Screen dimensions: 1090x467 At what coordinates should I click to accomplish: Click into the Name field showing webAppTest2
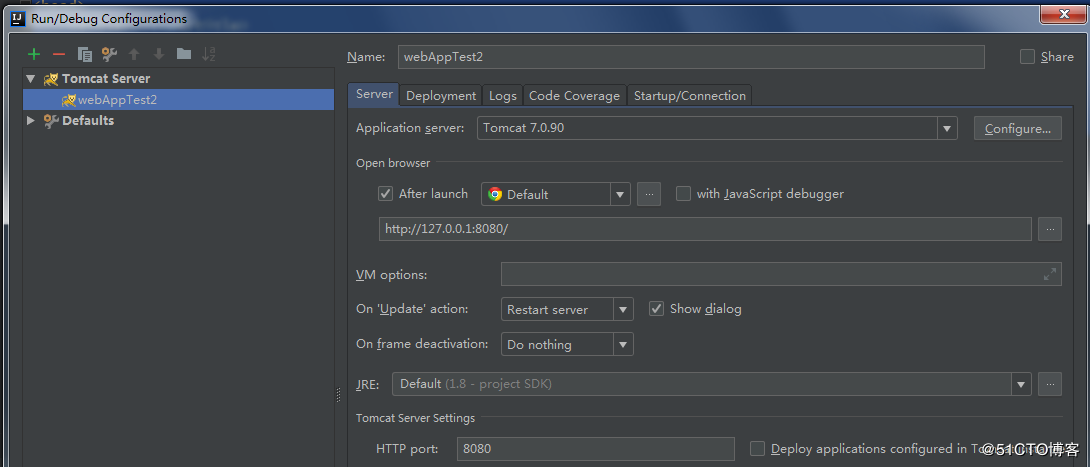(691, 57)
